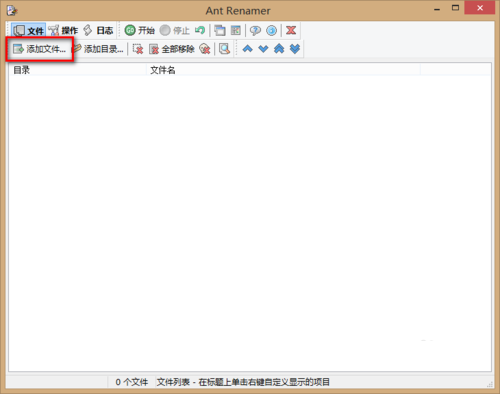Click the blue about globe icon

(x=271, y=31)
